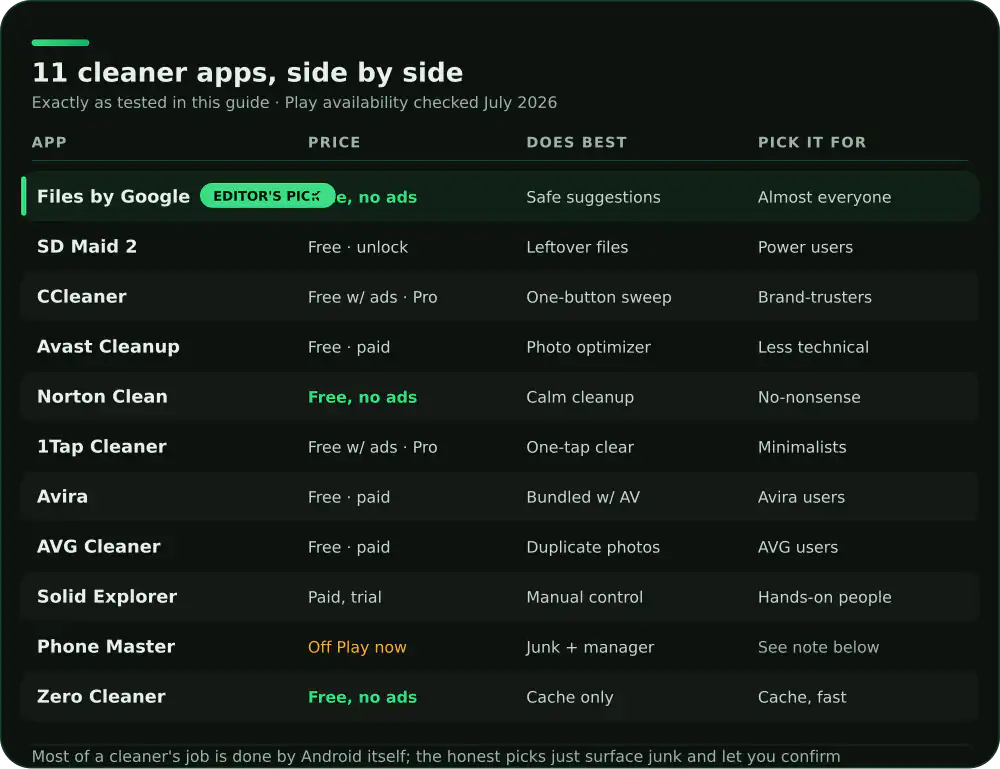The image size is (1000, 769).
Task: Click the orange 'Off Play now' status
Action: click(x=357, y=647)
